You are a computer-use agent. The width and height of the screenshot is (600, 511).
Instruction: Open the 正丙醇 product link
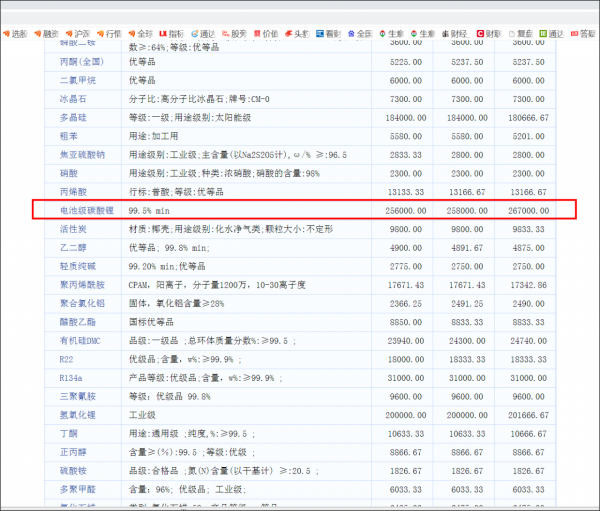(x=73, y=452)
